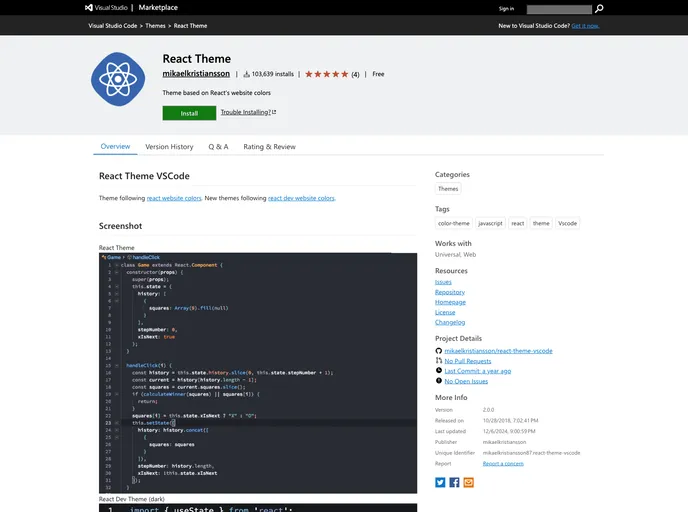Open the Trouble Installing link
This screenshot has width=688, height=512.
(248, 113)
